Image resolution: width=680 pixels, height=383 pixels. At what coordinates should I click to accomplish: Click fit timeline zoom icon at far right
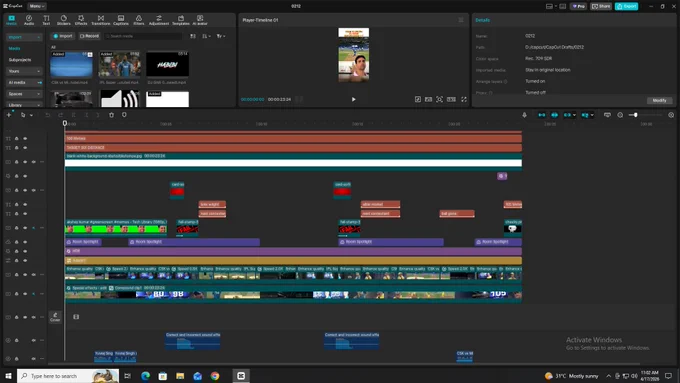click(x=671, y=115)
